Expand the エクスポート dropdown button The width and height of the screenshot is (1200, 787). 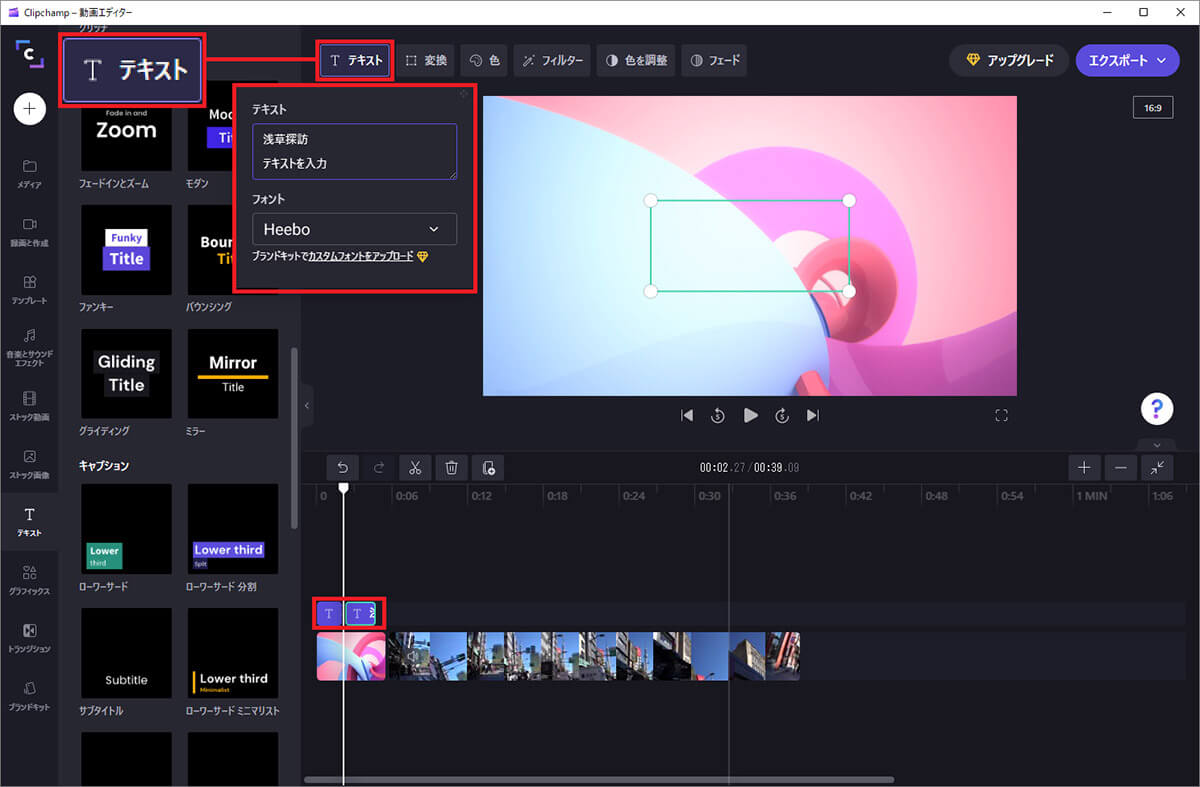pos(1127,60)
